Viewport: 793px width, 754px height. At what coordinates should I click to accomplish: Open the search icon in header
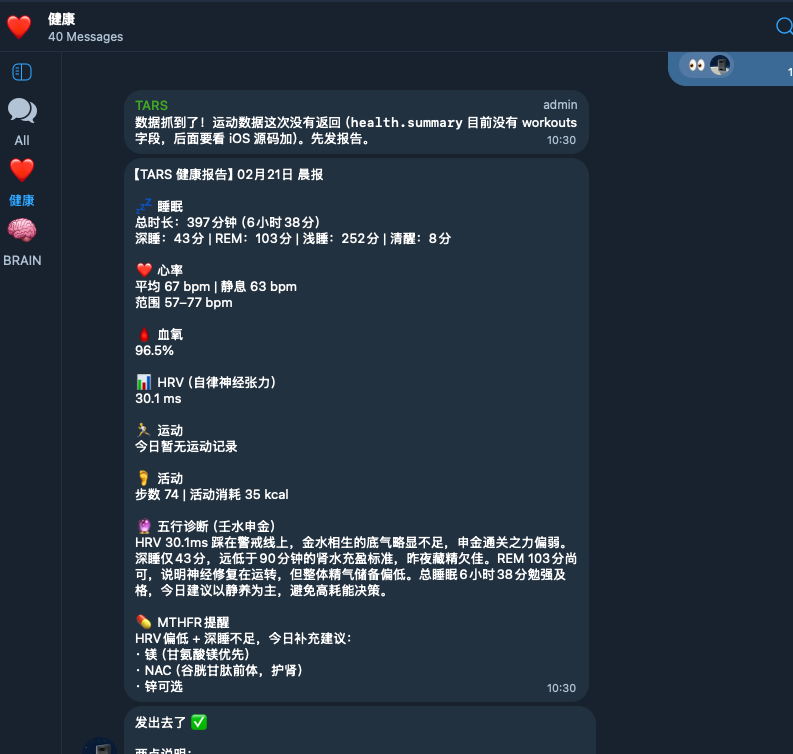[784, 26]
